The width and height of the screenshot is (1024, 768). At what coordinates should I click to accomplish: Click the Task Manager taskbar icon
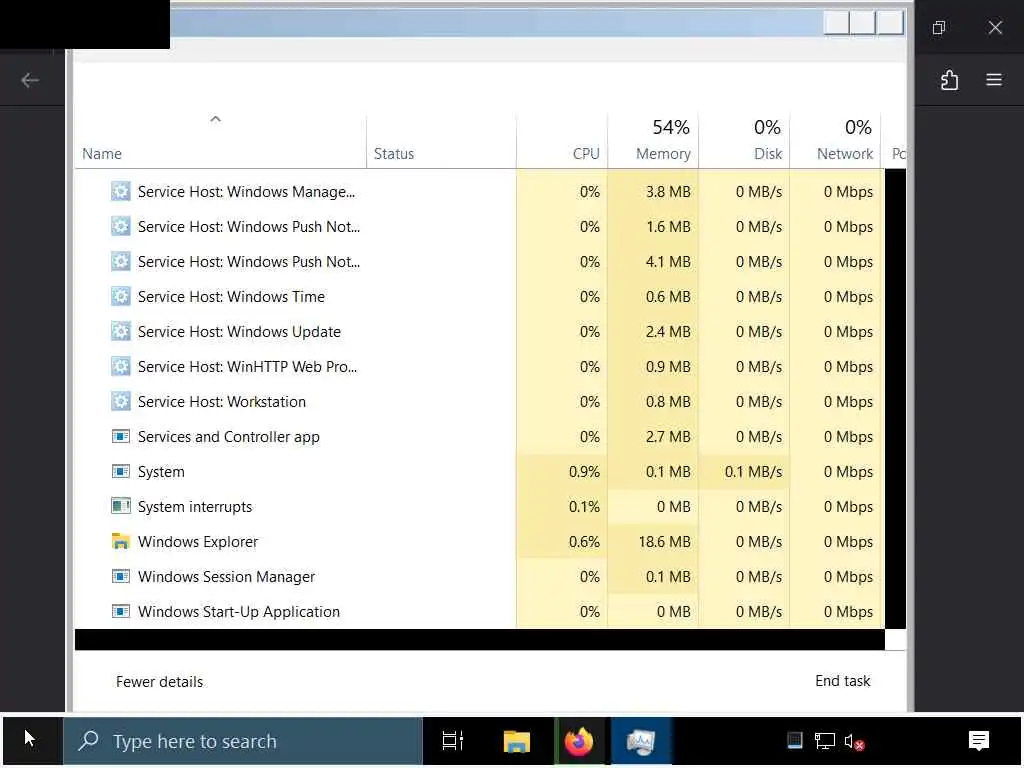coord(641,741)
